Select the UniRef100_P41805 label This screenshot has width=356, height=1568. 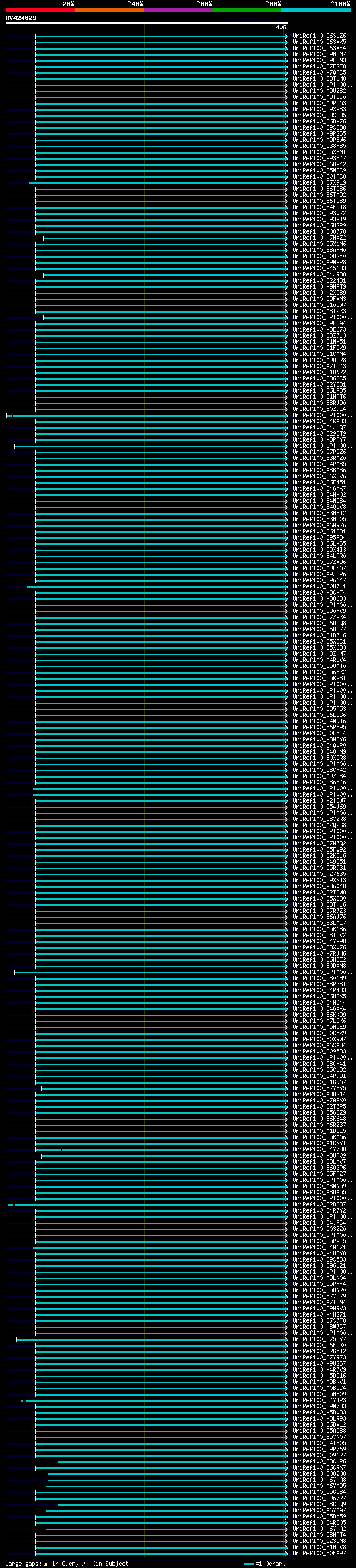coord(319,1443)
